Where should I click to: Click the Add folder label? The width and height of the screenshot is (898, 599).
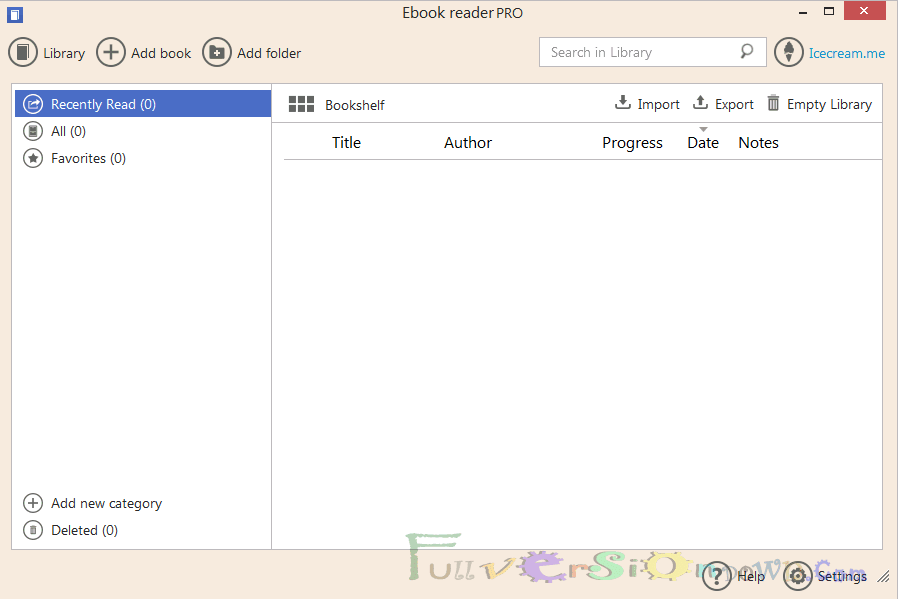(x=269, y=53)
